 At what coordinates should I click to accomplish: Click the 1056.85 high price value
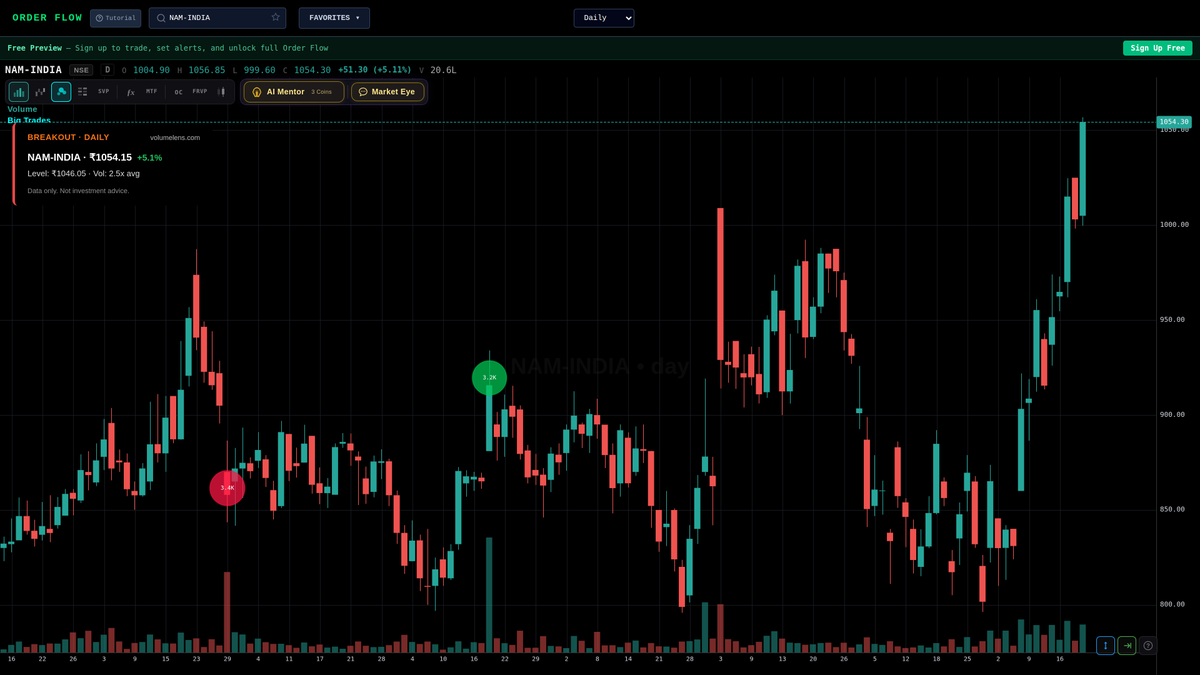click(x=207, y=70)
